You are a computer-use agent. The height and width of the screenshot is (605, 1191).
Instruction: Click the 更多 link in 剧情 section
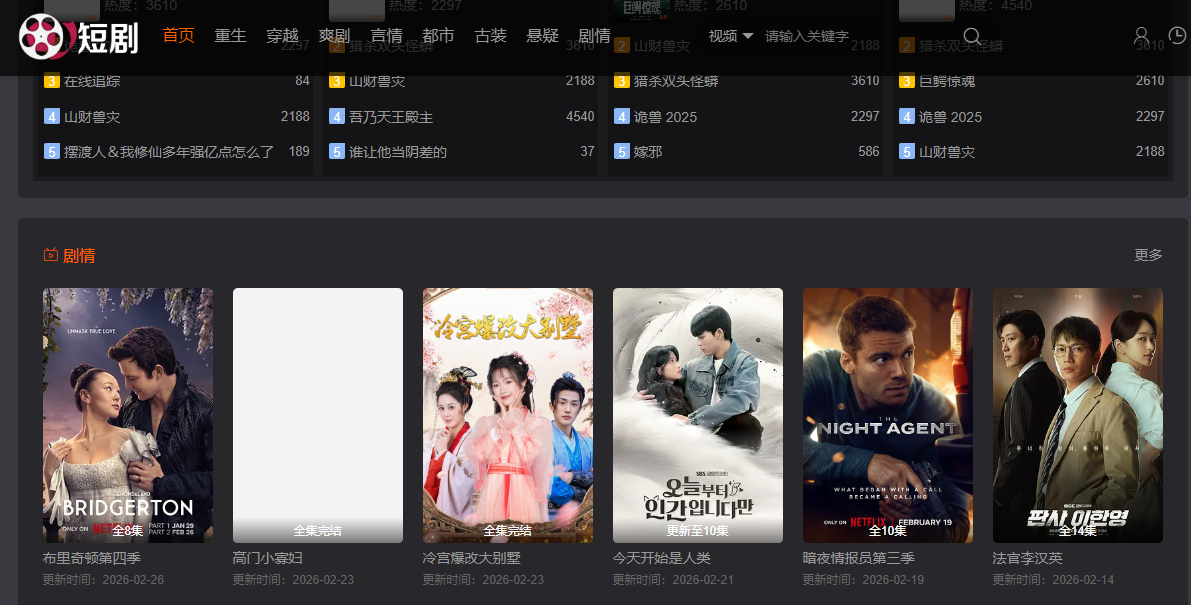[1148, 255]
